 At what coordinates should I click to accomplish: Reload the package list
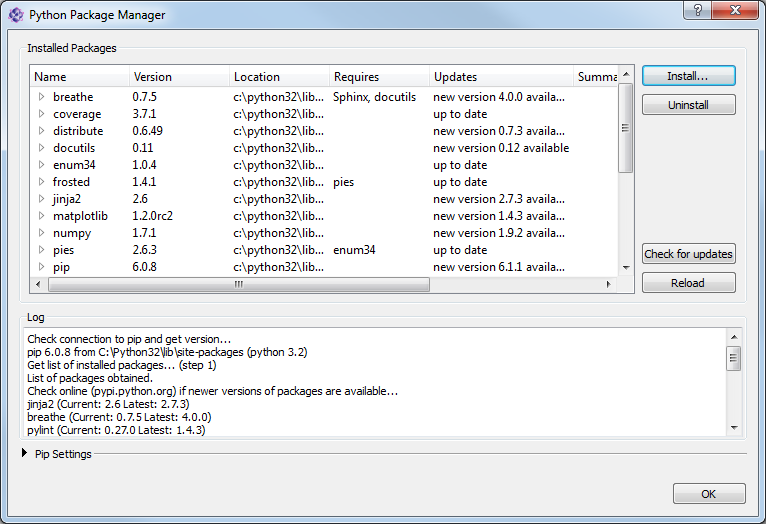(688, 283)
